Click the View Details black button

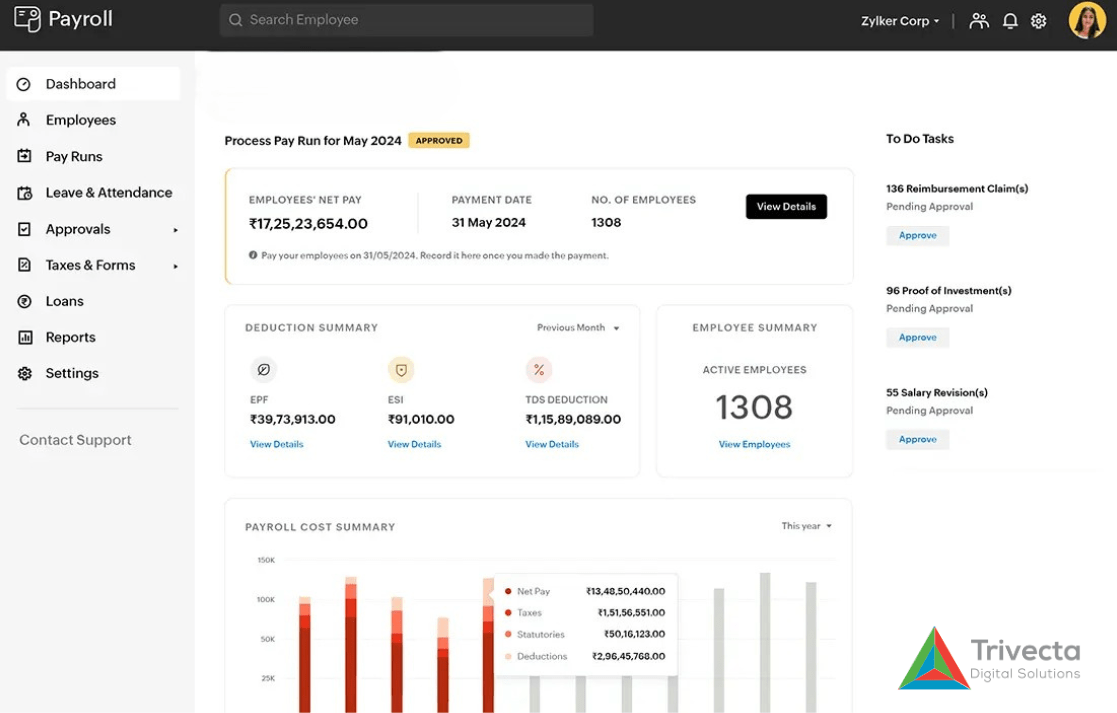(x=786, y=207)
